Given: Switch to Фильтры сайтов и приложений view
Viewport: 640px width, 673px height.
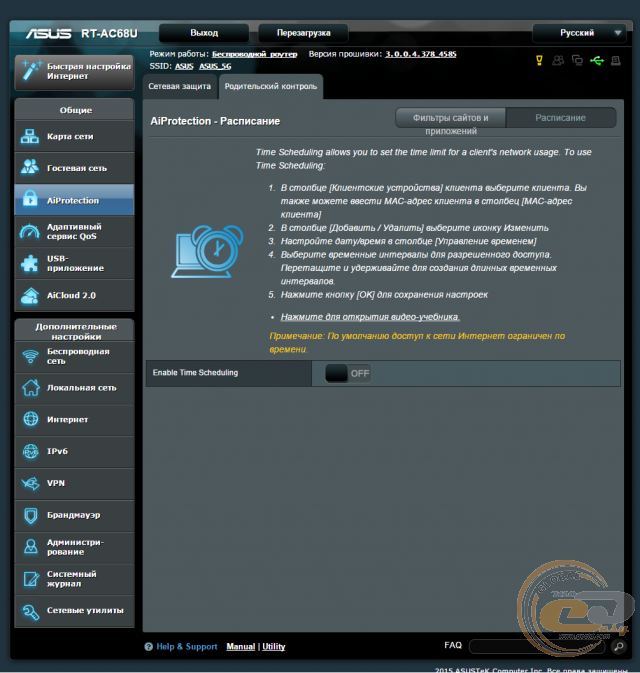Looking at the screenshot, I should point(450,118).
